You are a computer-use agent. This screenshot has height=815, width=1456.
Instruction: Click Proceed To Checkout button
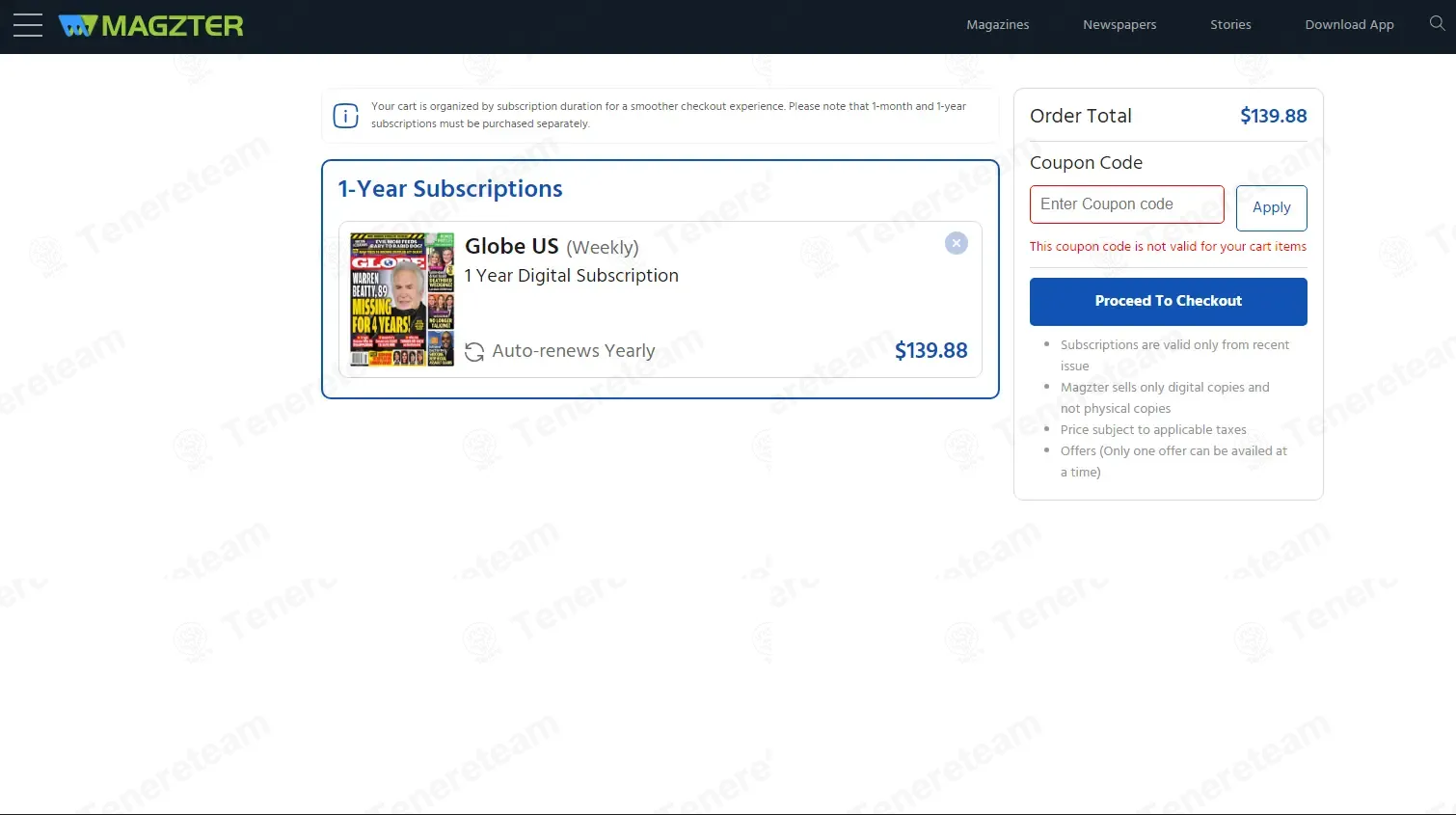click(x=1168, y=301)
